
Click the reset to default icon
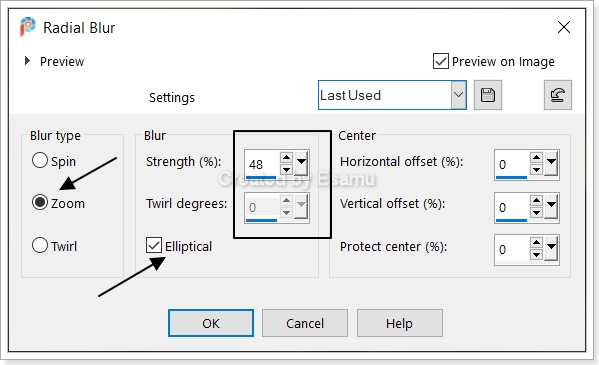[558, 95]
